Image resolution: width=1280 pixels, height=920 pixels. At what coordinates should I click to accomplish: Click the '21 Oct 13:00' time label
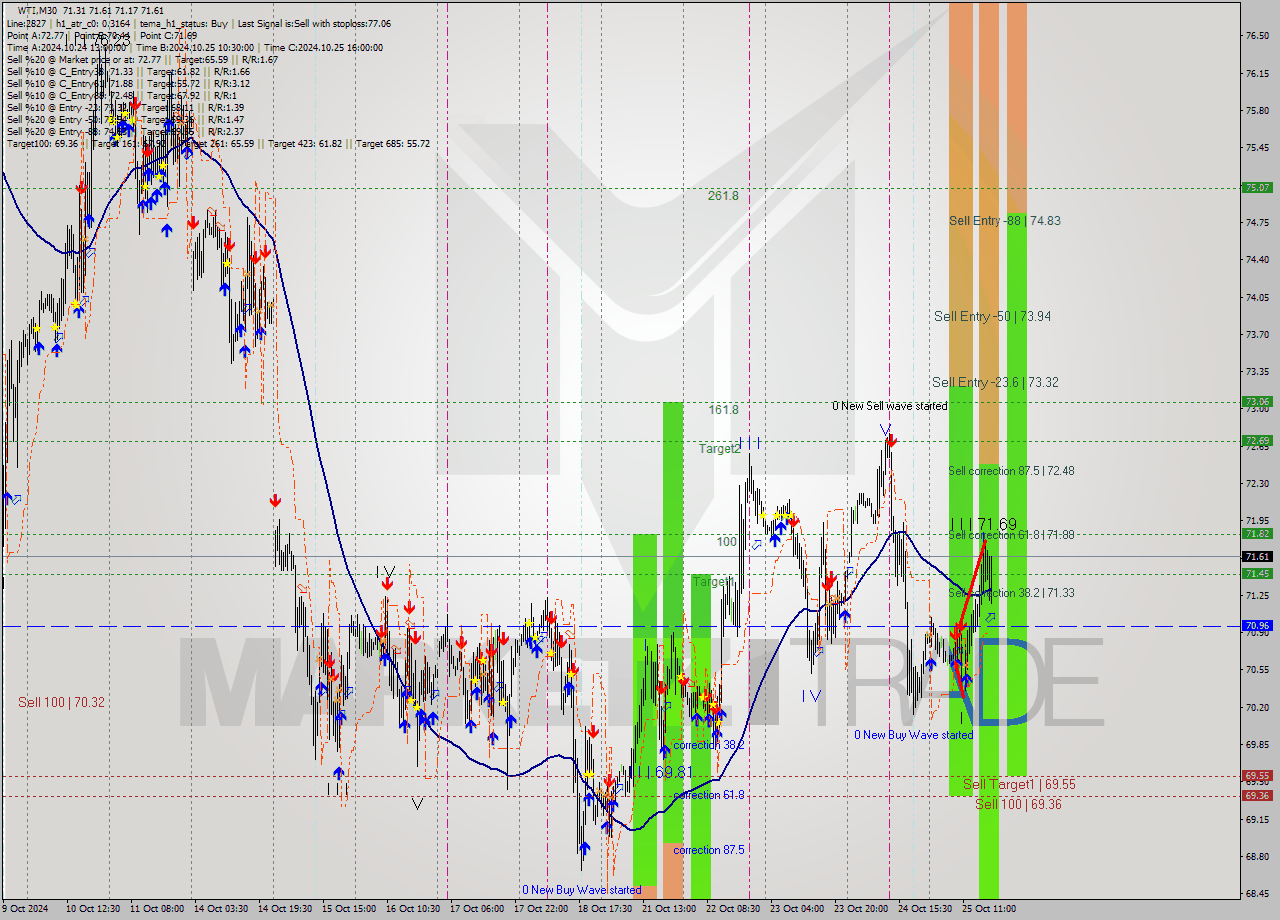click(x=669, y=909)
